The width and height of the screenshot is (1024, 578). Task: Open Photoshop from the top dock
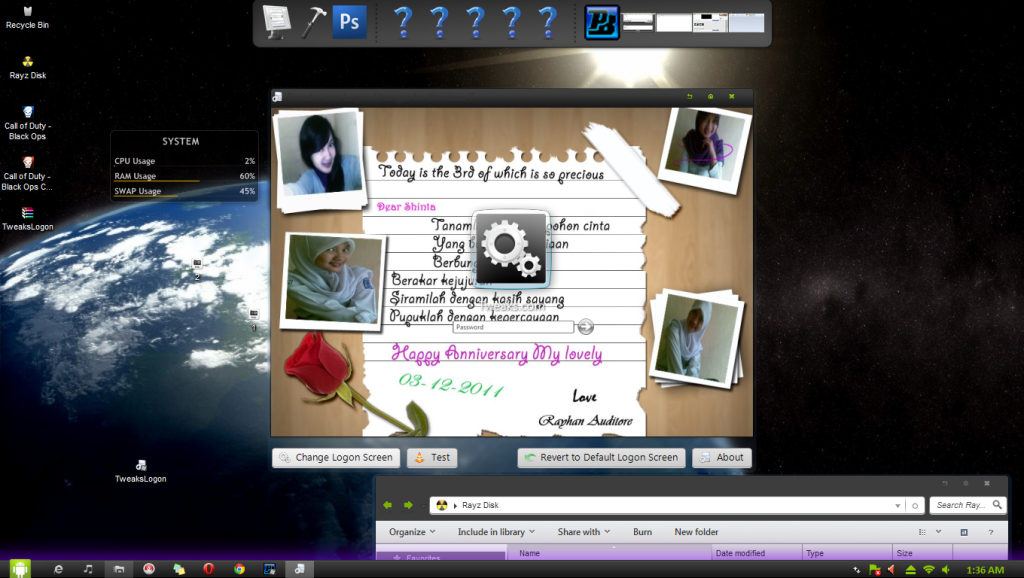(350, 22)
